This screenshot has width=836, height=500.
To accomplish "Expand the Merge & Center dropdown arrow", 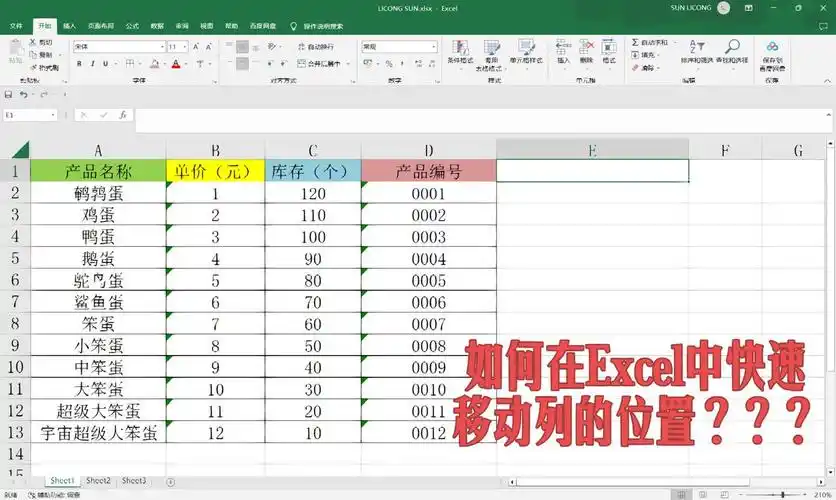I will [x=348, y=63].
